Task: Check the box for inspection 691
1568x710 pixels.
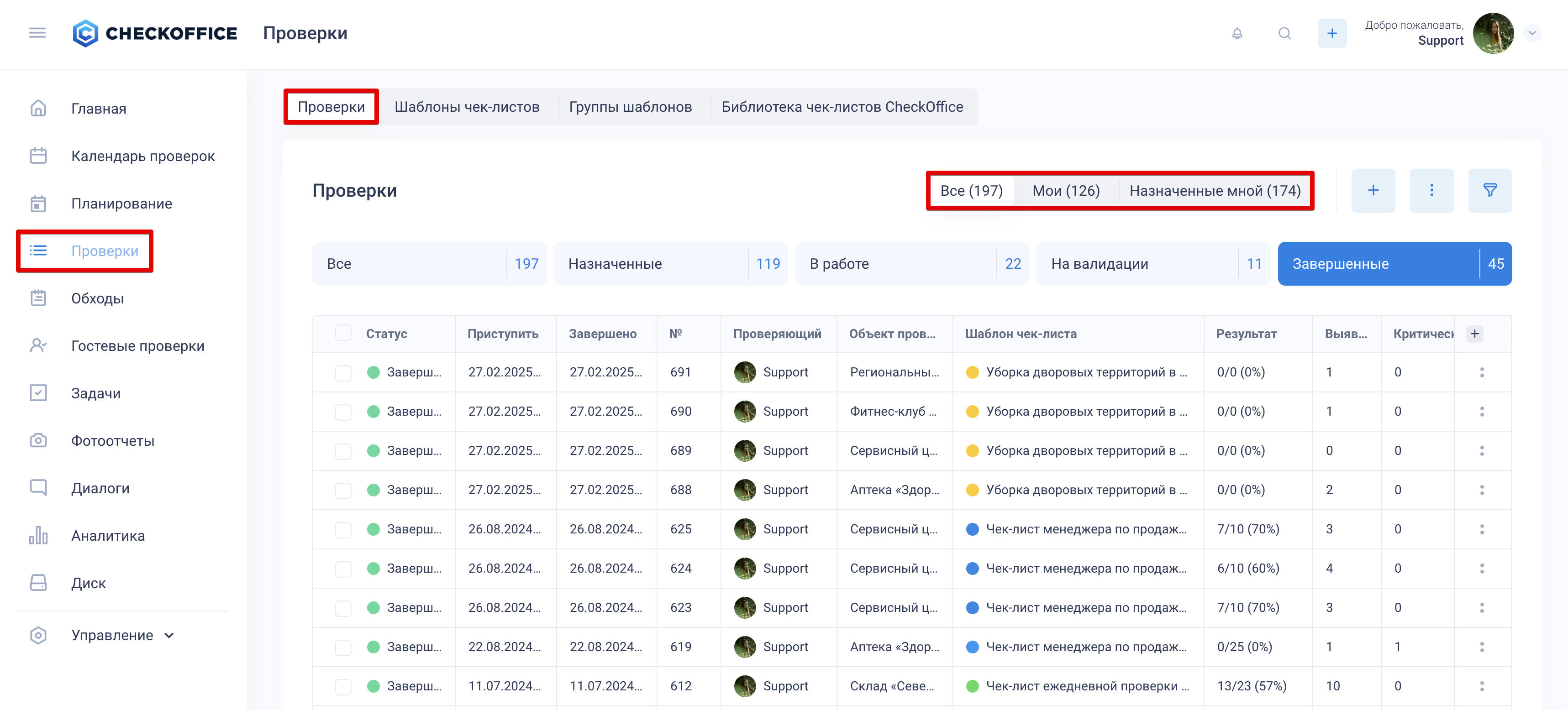Action: 343,372
